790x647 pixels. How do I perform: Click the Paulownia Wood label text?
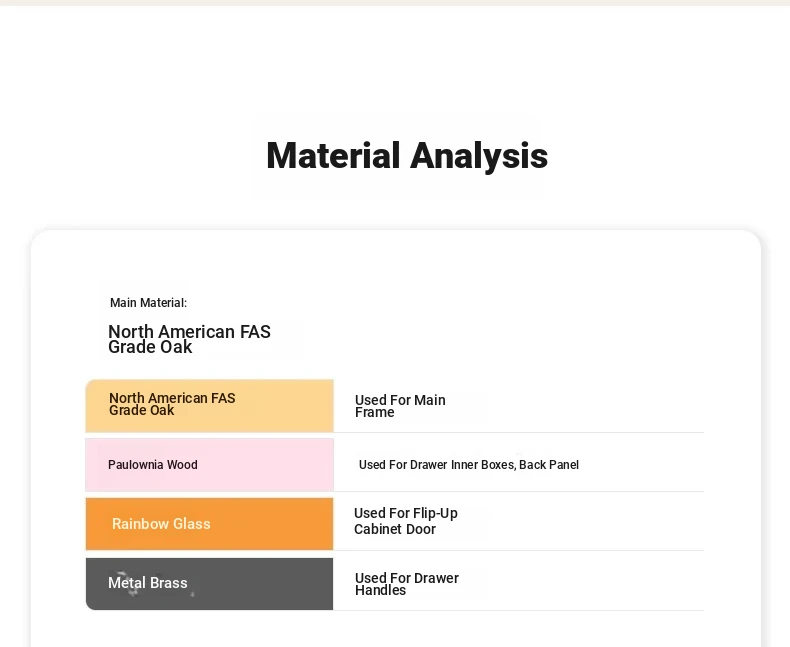pos(153,465)
